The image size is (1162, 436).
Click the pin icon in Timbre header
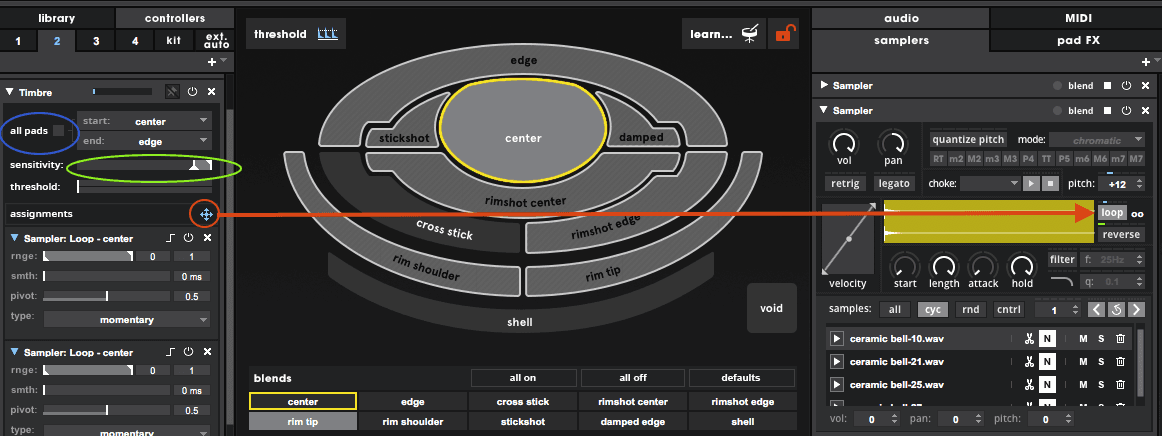172,91
